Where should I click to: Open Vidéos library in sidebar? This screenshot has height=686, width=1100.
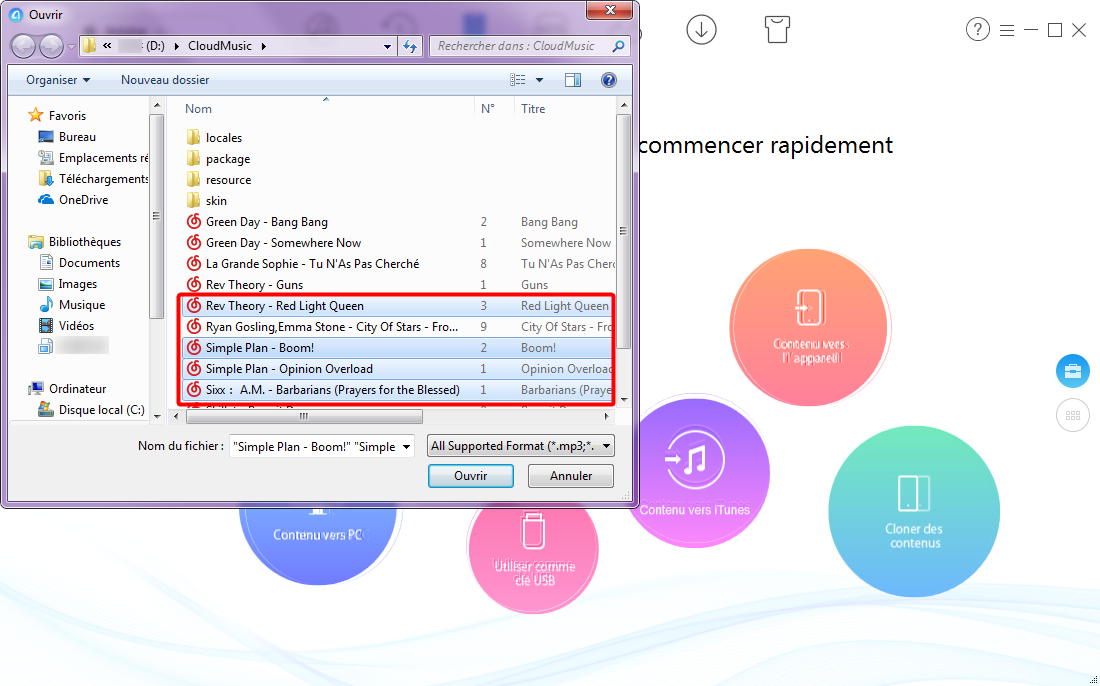[x=67, y=326]
